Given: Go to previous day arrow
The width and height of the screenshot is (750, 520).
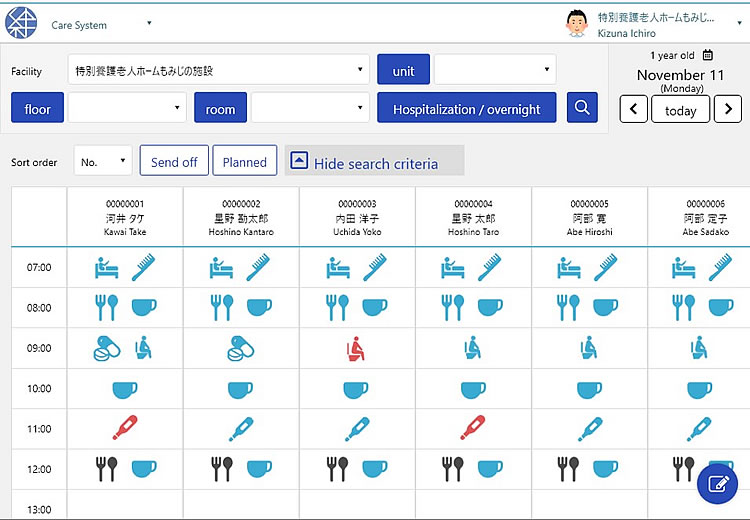Looking at the screenshot, I should click(634, 109).
